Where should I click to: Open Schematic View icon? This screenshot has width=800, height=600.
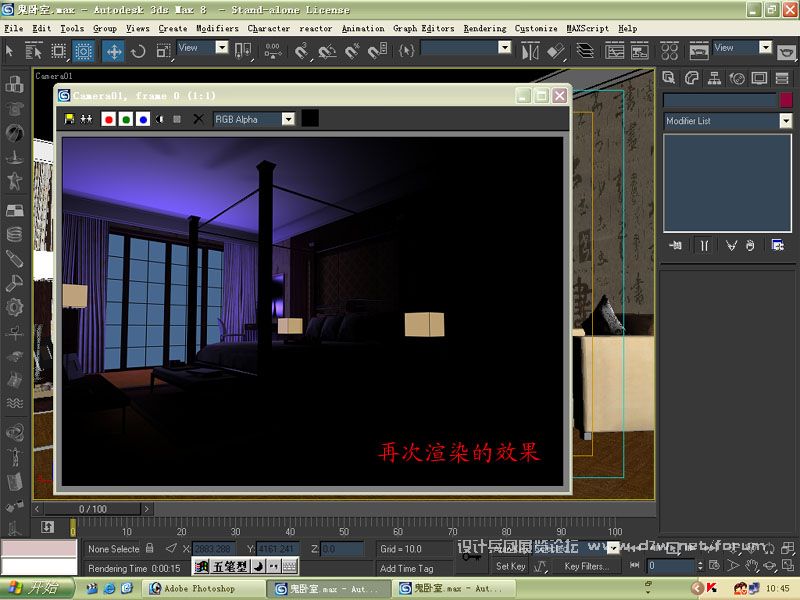[639, 51]
